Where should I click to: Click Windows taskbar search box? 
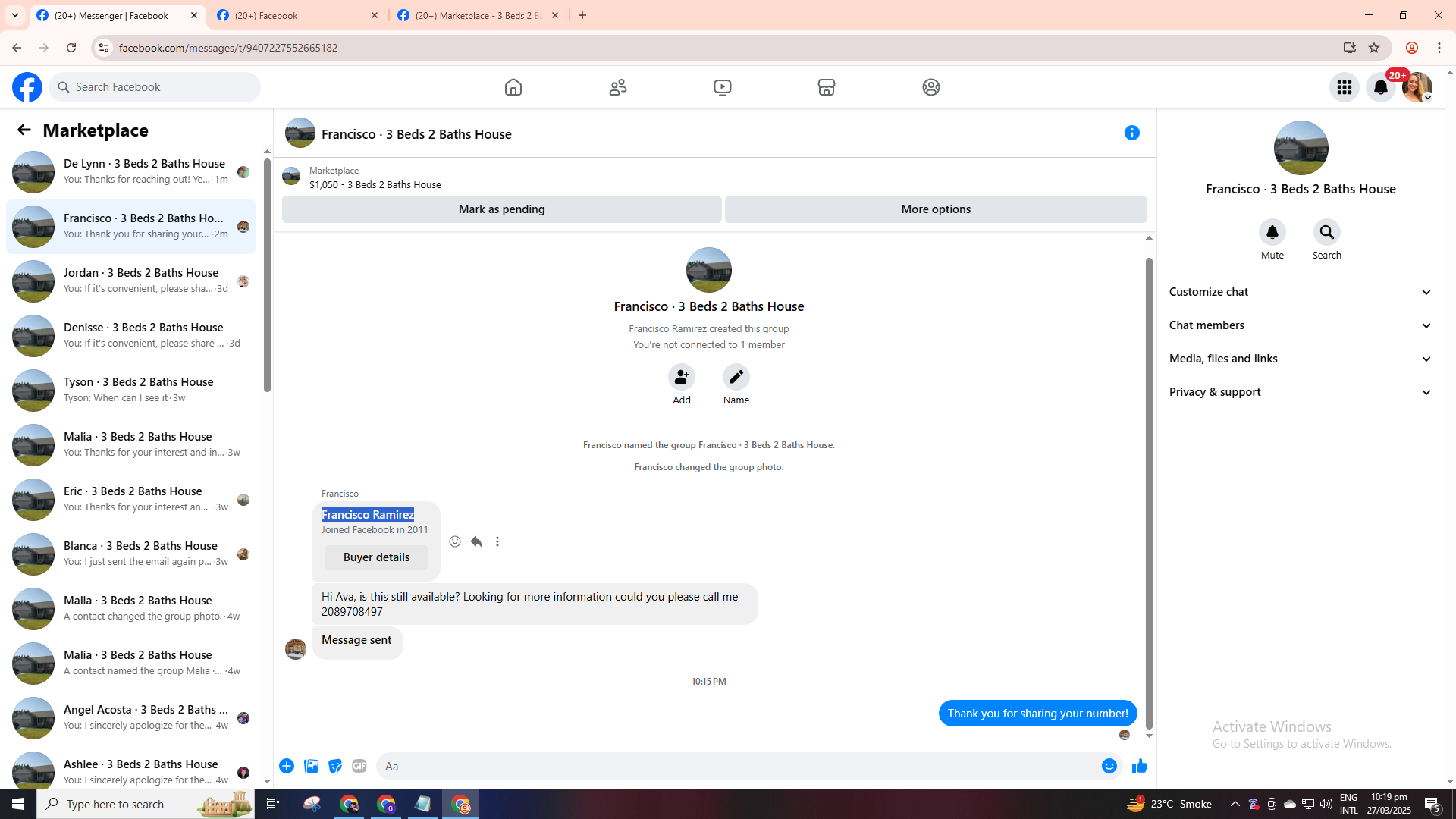pyautogui.click(x=146, y=804)
